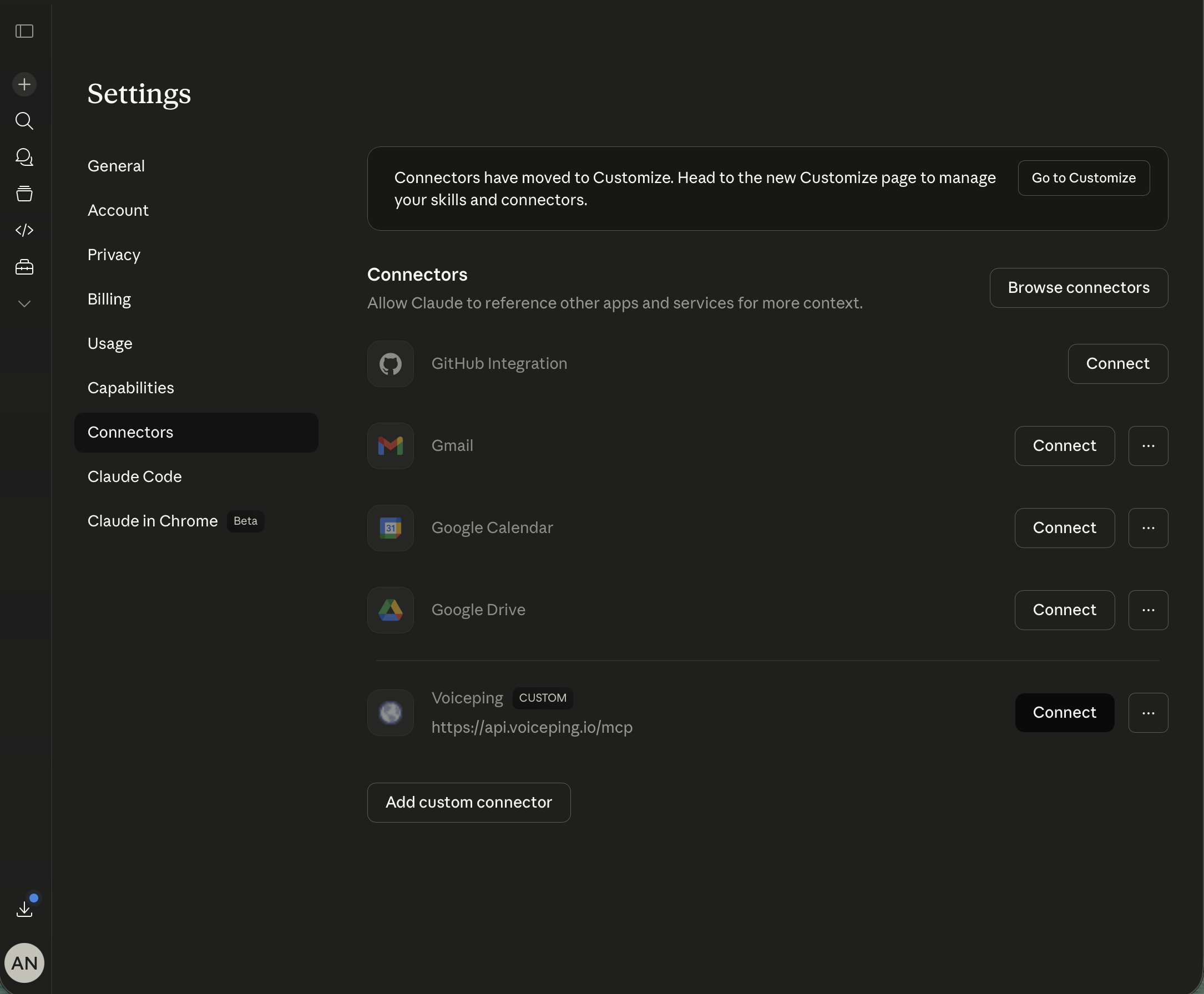Open Voiceping connector more options menu
This screenshot has width=1204, height=994.
coord(1148,713)
